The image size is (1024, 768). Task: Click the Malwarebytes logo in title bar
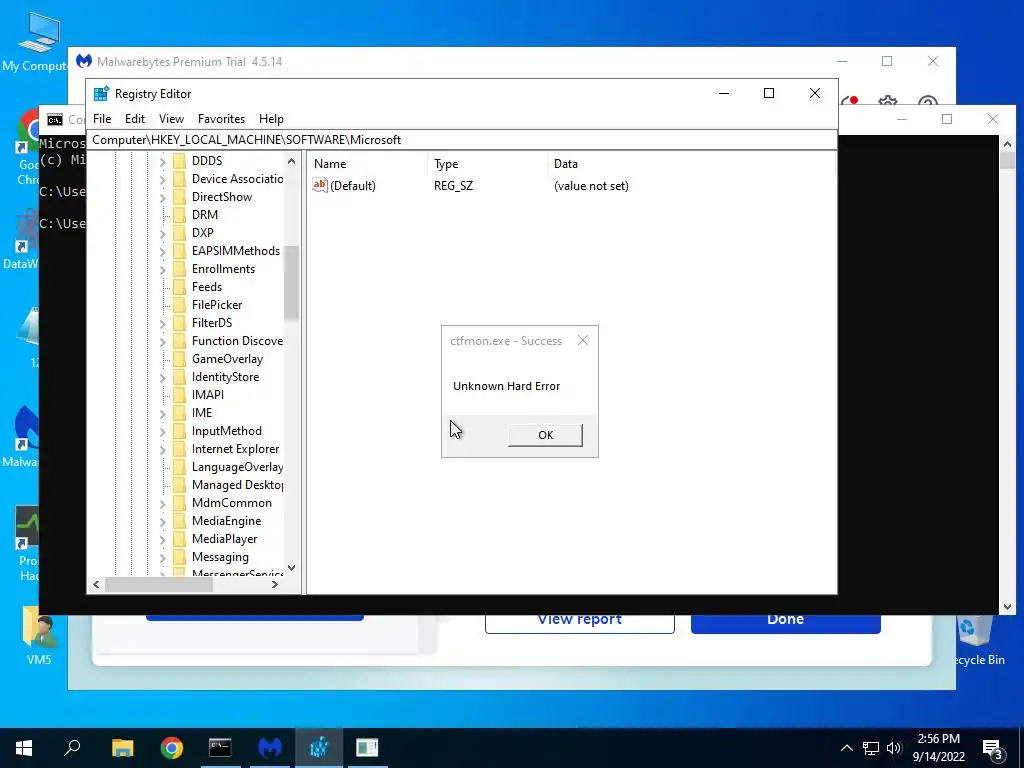[84, 61]
